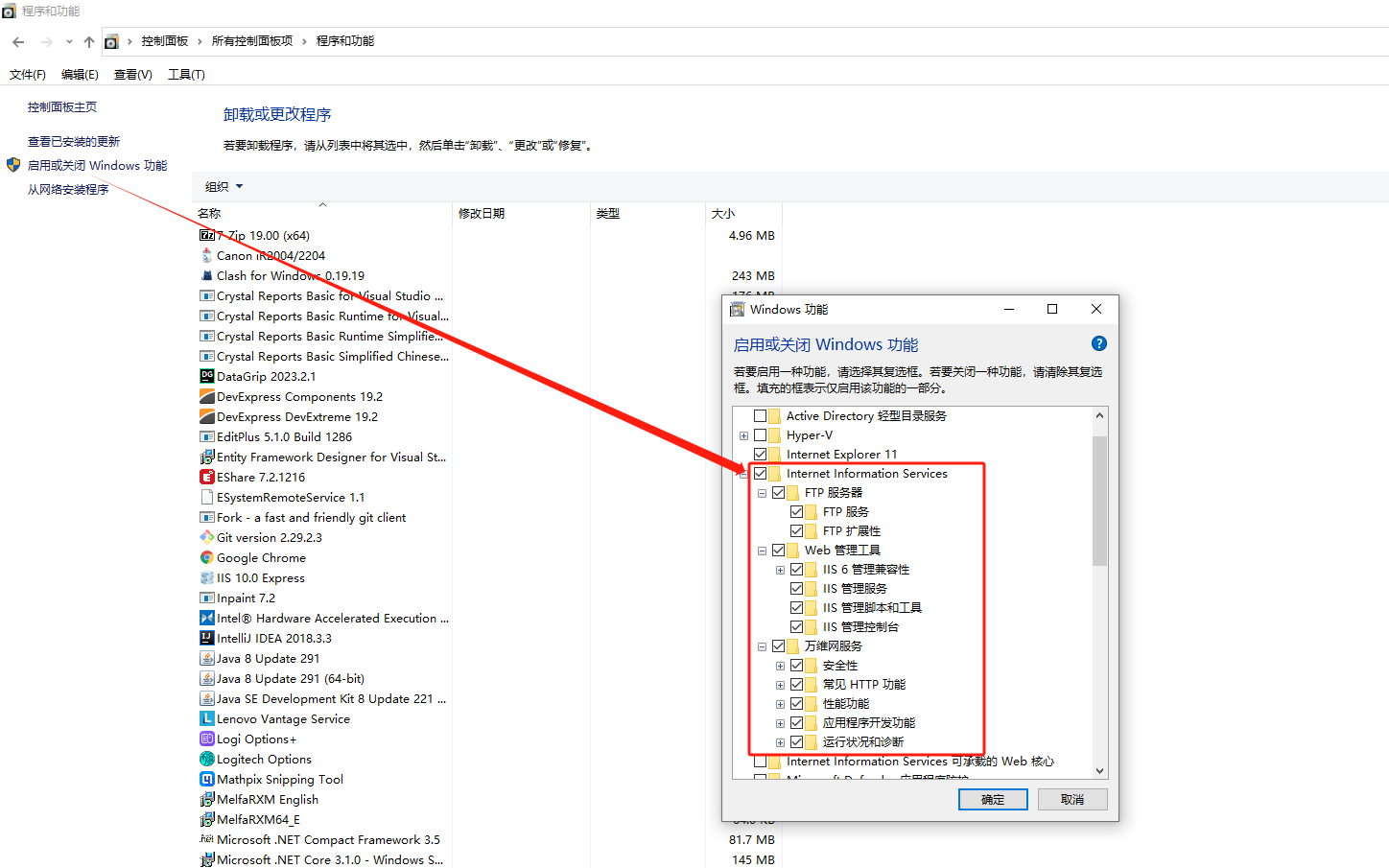Click the back navigation arrow

[17, 41]
